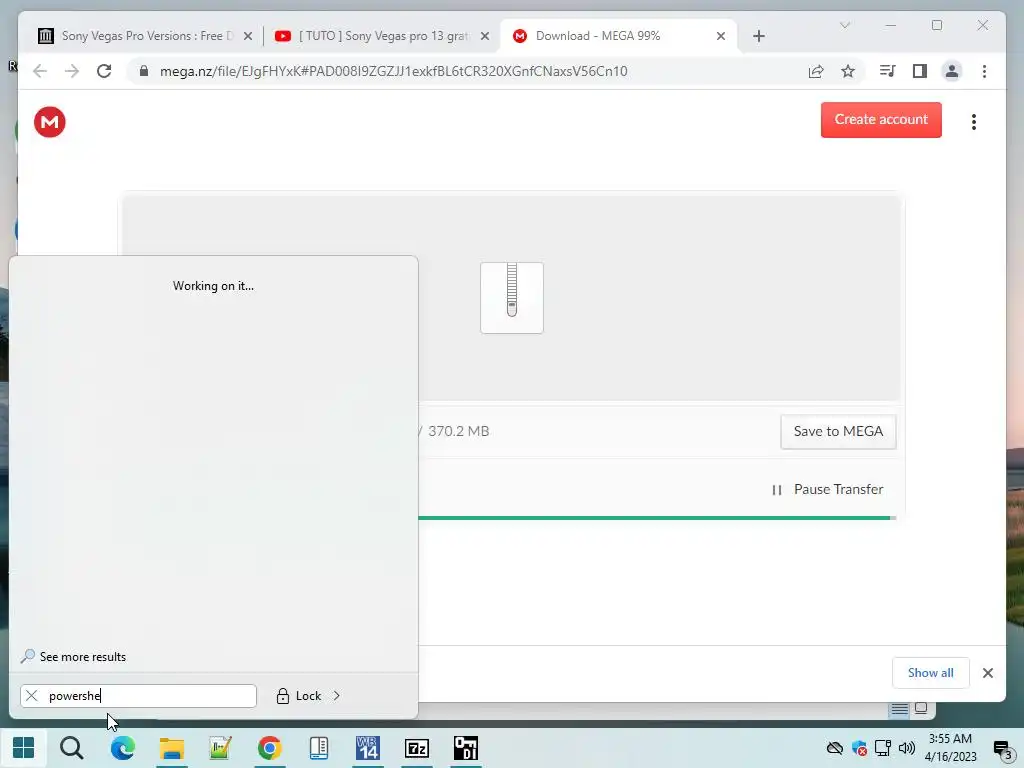Close the Sony Vegas Pro Versions tab
Image resolution: width=1024 pixels, height=768 pixels.
click(248, 36)
